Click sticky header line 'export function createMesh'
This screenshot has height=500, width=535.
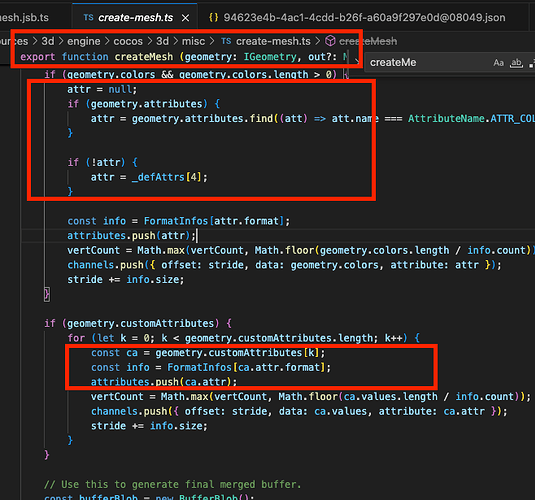[184, 57]
